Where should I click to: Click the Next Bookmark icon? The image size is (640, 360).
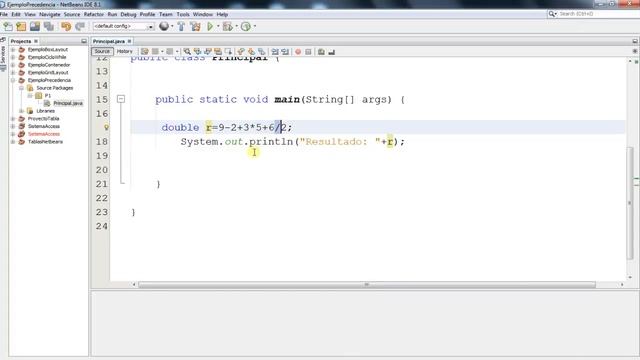[x=251, y=52]
